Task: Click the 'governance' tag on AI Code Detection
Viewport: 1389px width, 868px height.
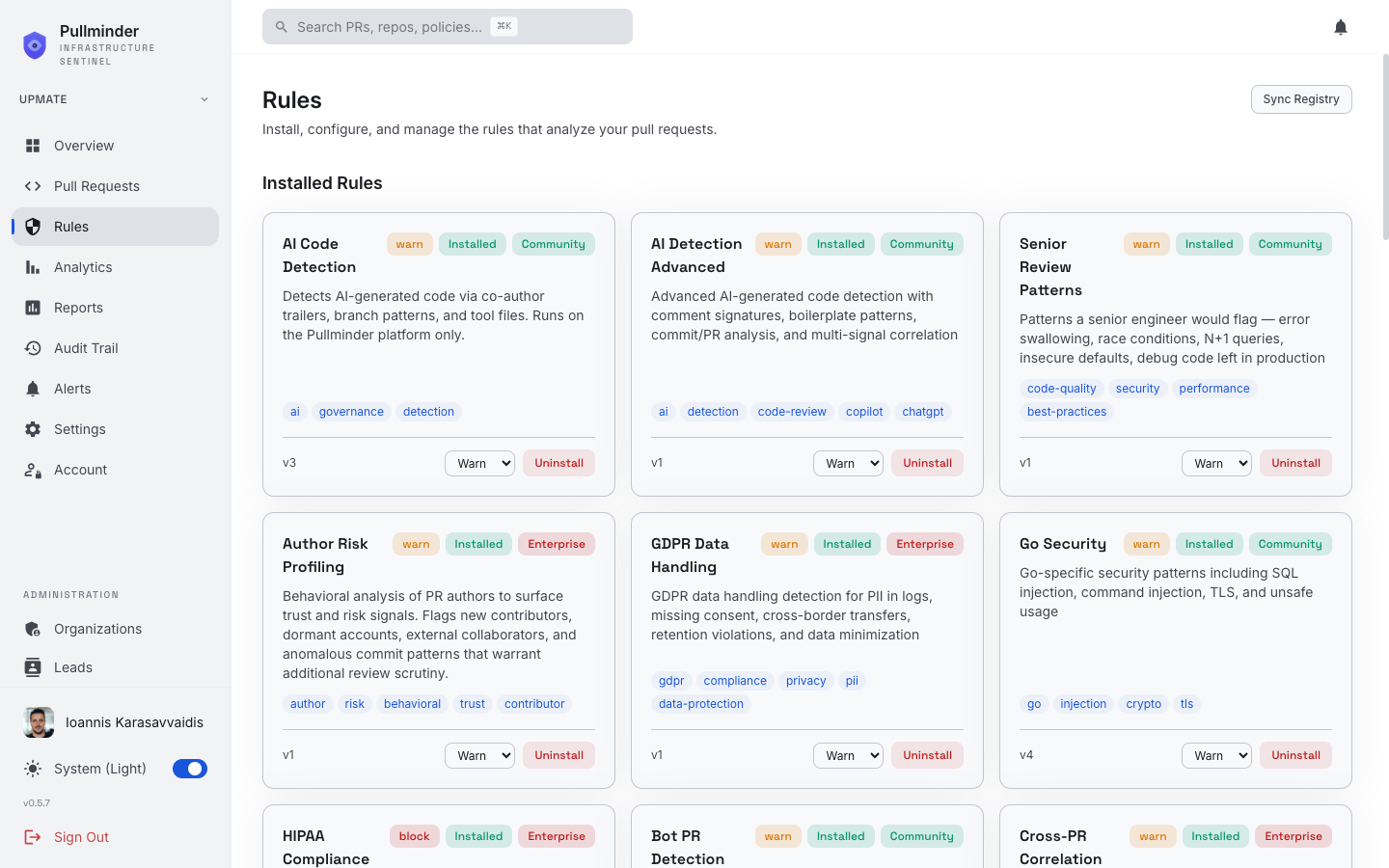Action: point(351,412)
